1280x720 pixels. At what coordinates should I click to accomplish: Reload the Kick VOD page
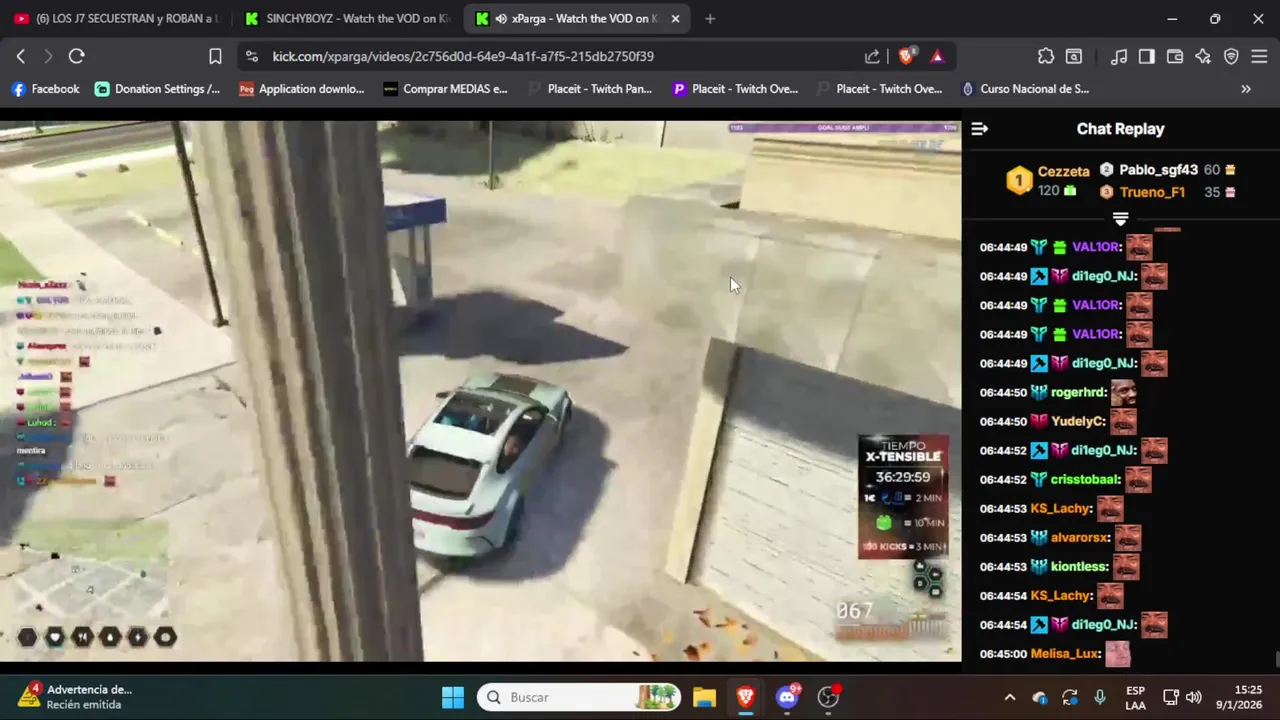(x=76, y=57)
